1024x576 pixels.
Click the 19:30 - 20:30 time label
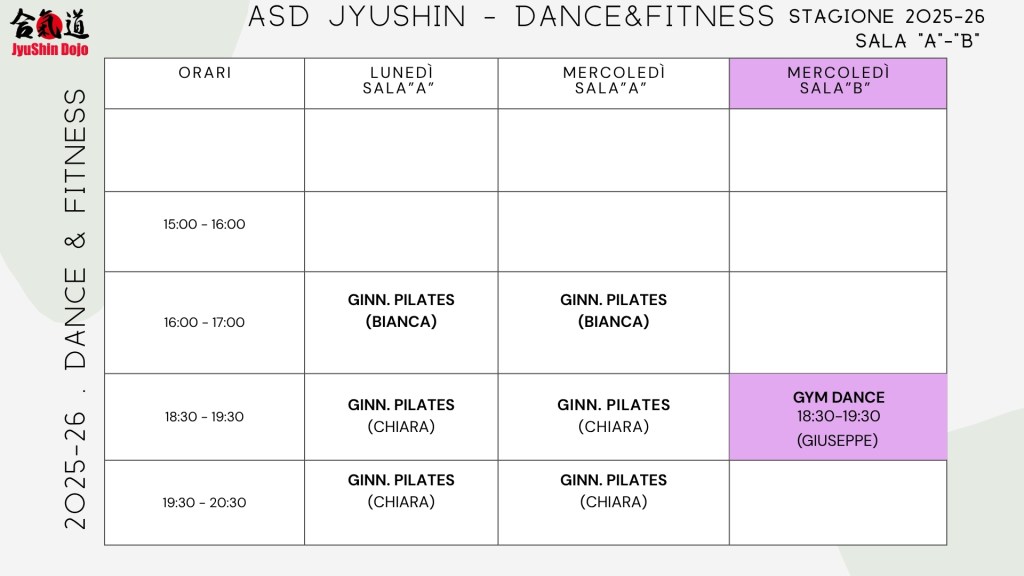click(x=204, y=503)
